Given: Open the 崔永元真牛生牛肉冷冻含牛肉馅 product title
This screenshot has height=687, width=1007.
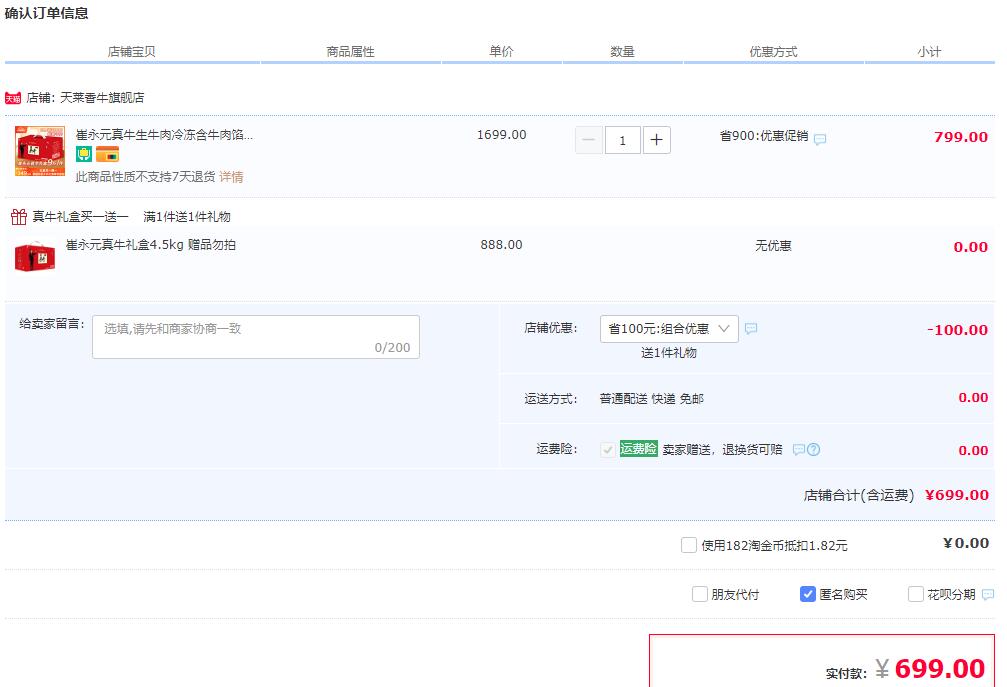Looking at the screenshot, I should [164, 135].
